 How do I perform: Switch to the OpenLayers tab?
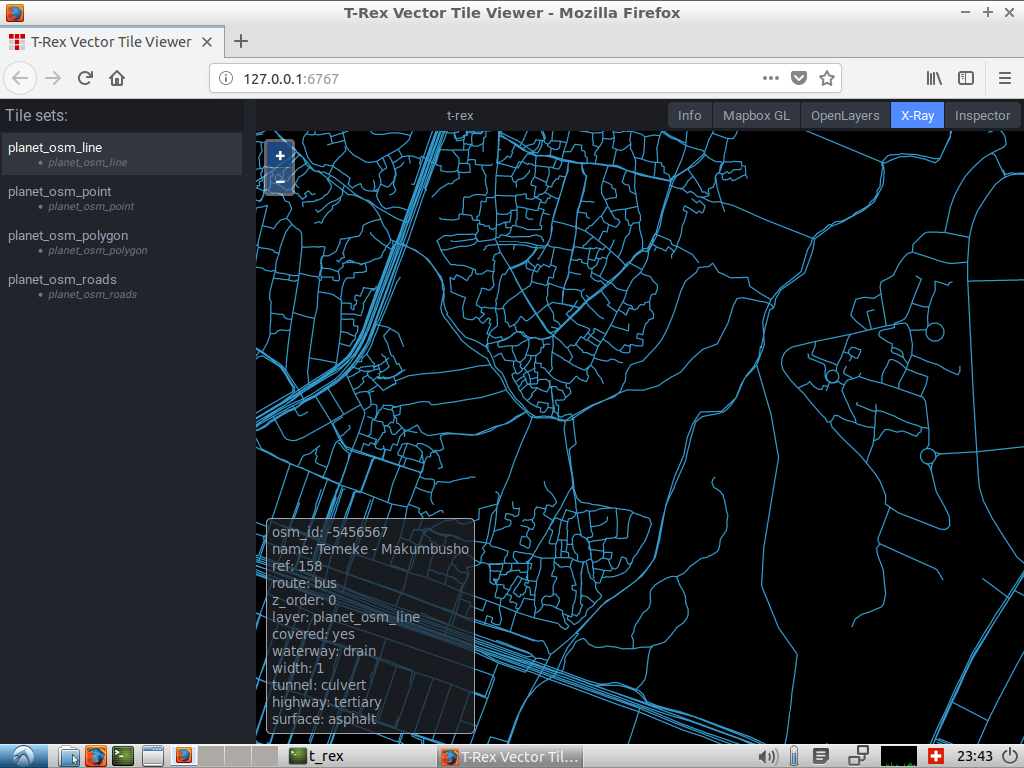845,116
